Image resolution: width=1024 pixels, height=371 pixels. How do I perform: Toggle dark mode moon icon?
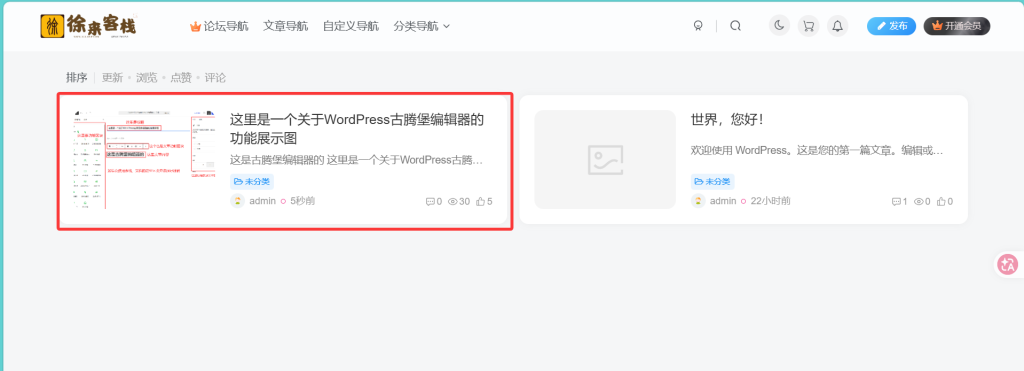(779, 26)
